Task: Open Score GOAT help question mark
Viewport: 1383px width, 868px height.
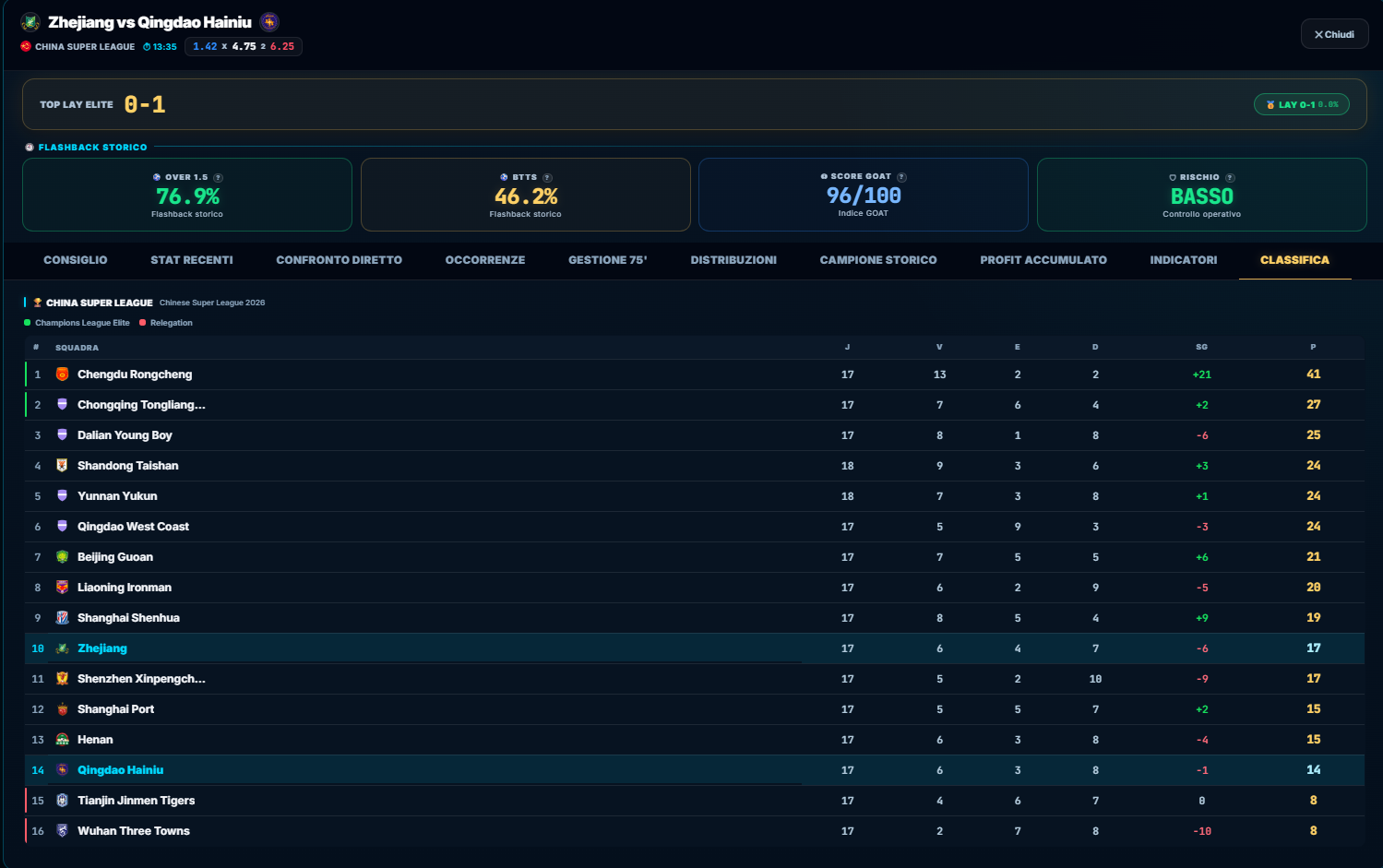Action: click(x=901, y=176)
